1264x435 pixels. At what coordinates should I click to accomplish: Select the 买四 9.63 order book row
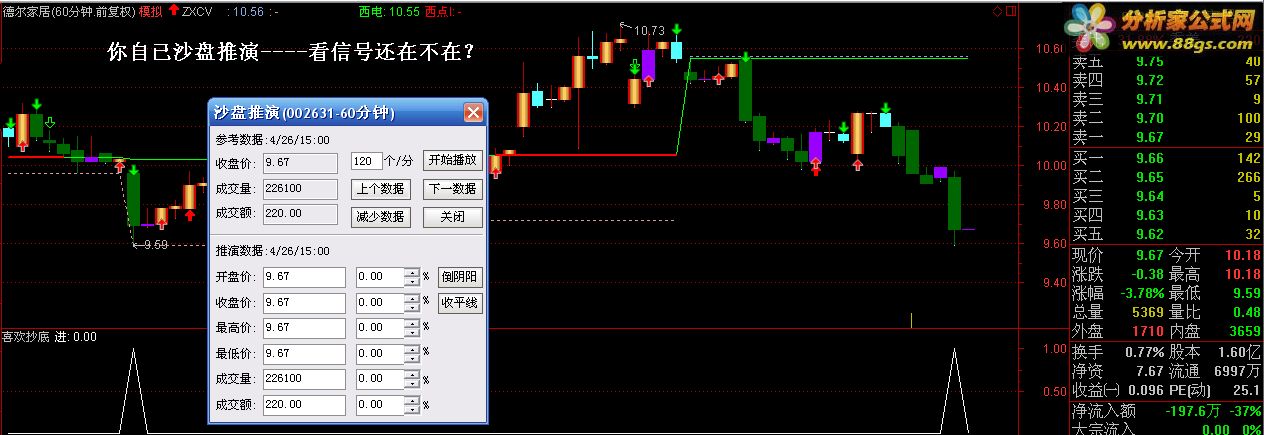click(x=1166, y=215)
